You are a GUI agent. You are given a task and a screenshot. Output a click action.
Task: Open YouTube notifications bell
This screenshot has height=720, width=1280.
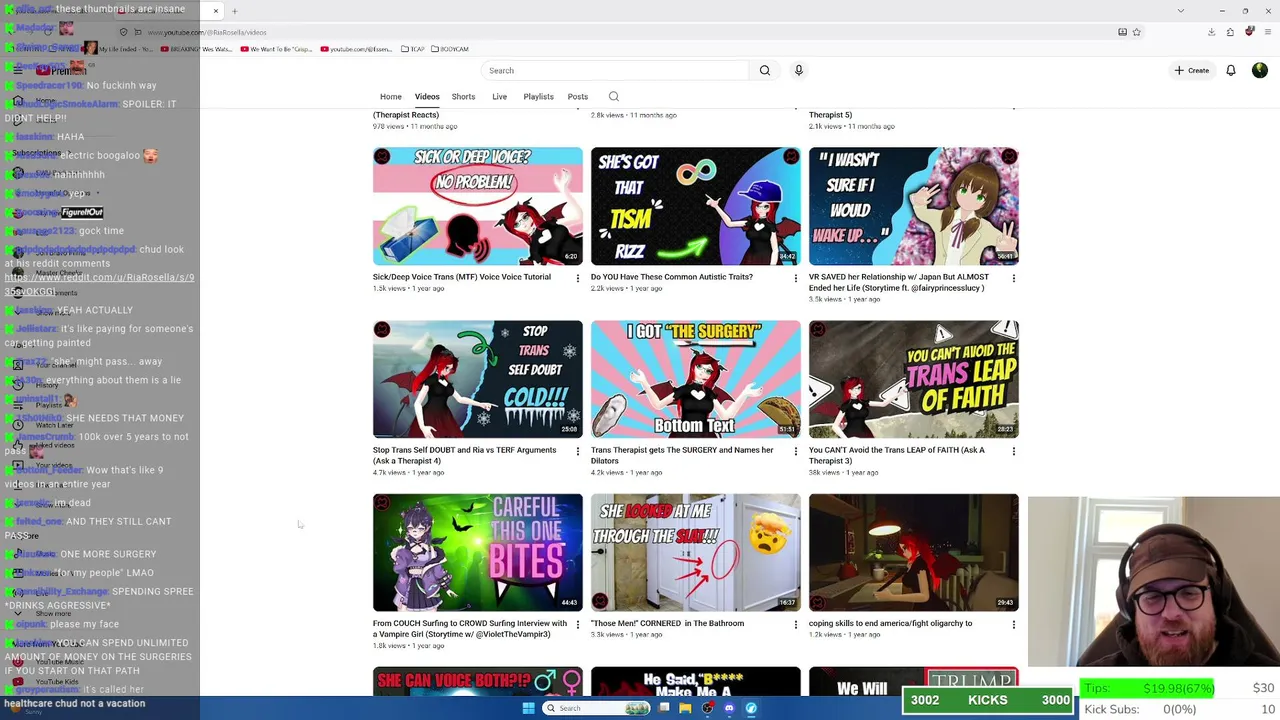click(x=1231, y=70)
